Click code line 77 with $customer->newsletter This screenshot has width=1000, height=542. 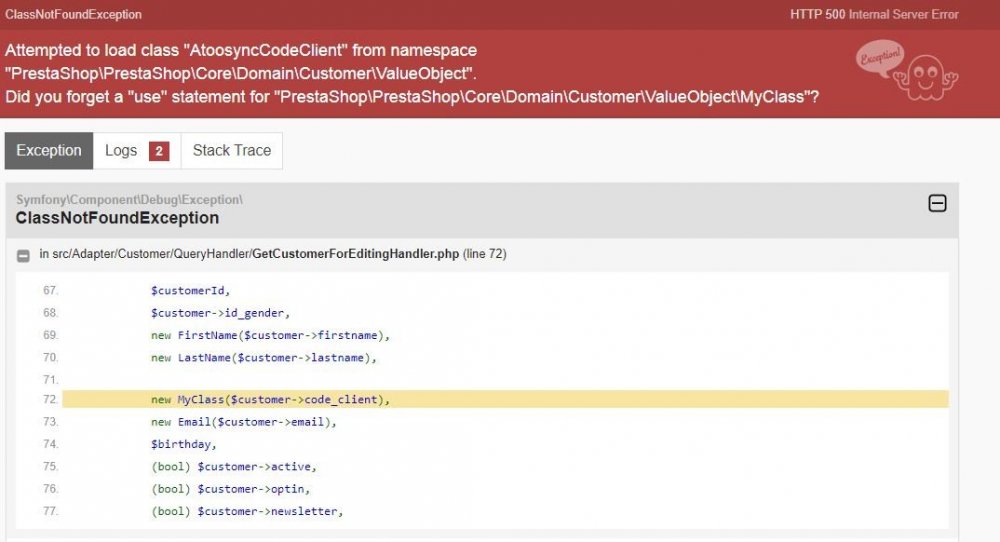tap(247, 511)
